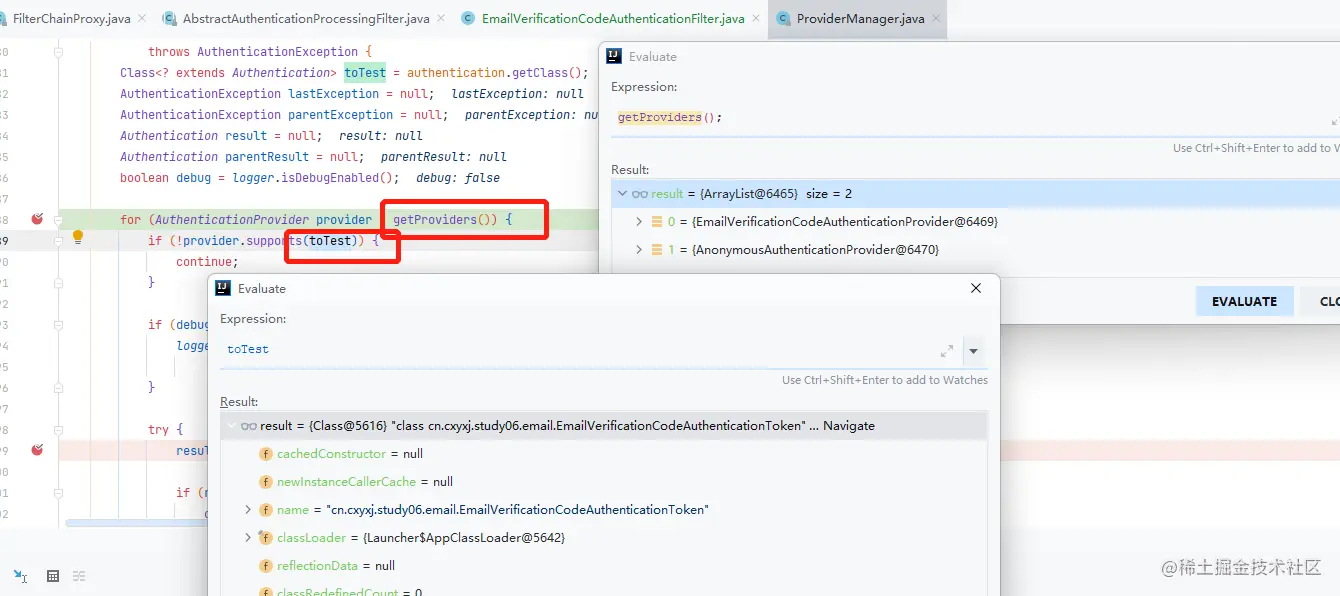Click the field icon next to reflectionData

click(x=266, y=566)
